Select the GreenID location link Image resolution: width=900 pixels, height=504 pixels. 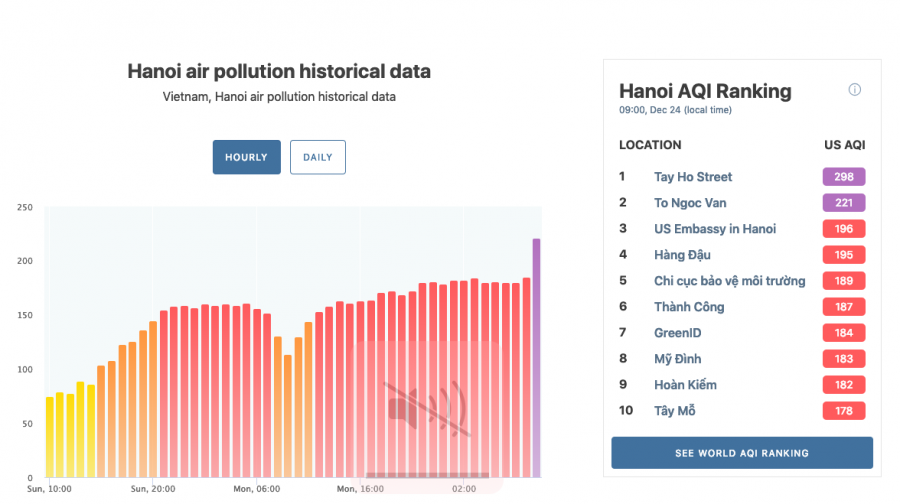677,333
